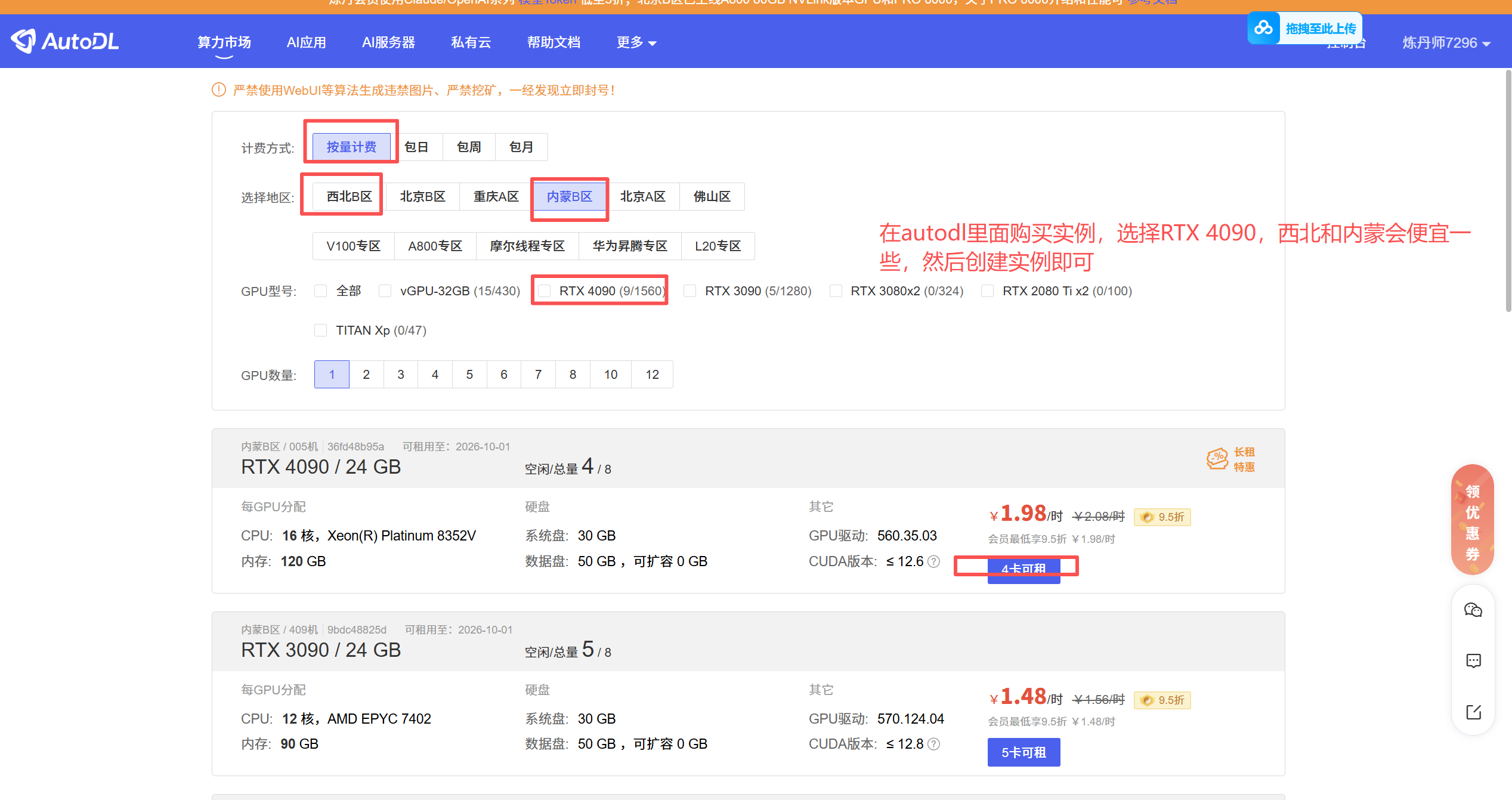Open the WeChat contact icon
Viewport: 1512px width, 800px height.
[1473, 610]
